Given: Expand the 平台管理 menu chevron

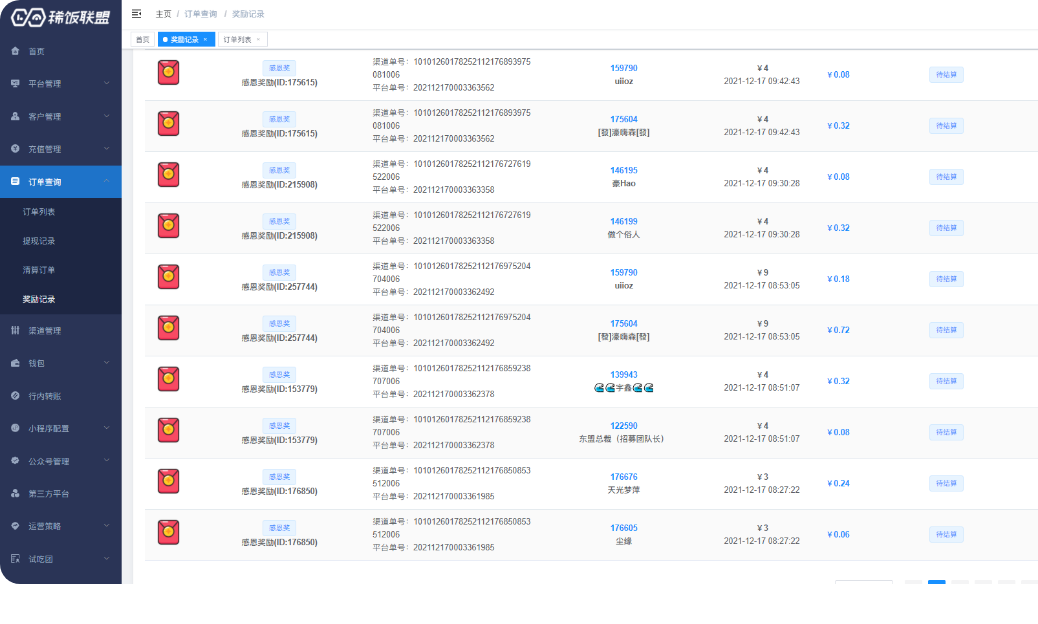Looking at the screenshot, I should click(x=106, y=83).
